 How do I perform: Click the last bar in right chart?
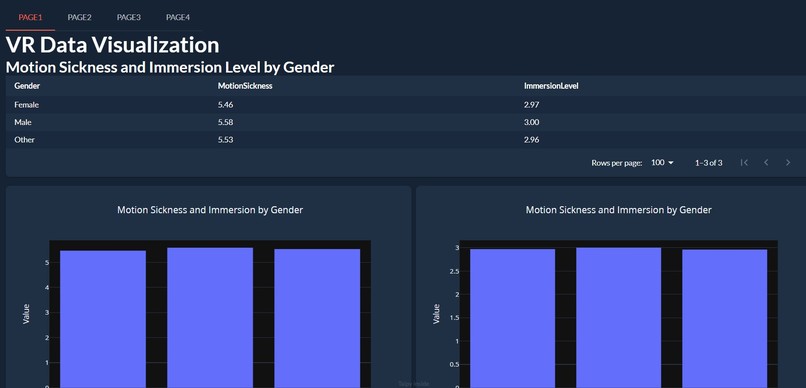point(725,319)
